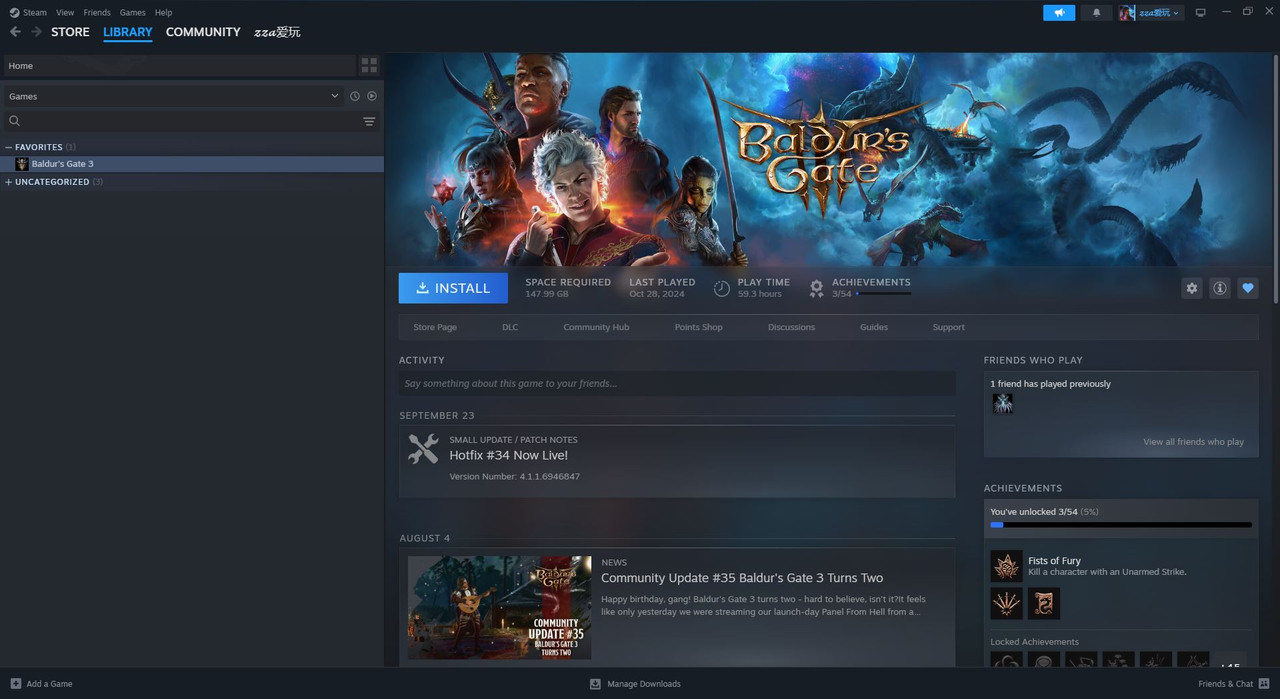The width and height of the screenshot is (1280, 699).
Task: Click the Play Time clock icon
Action: [x=722, y=288]
